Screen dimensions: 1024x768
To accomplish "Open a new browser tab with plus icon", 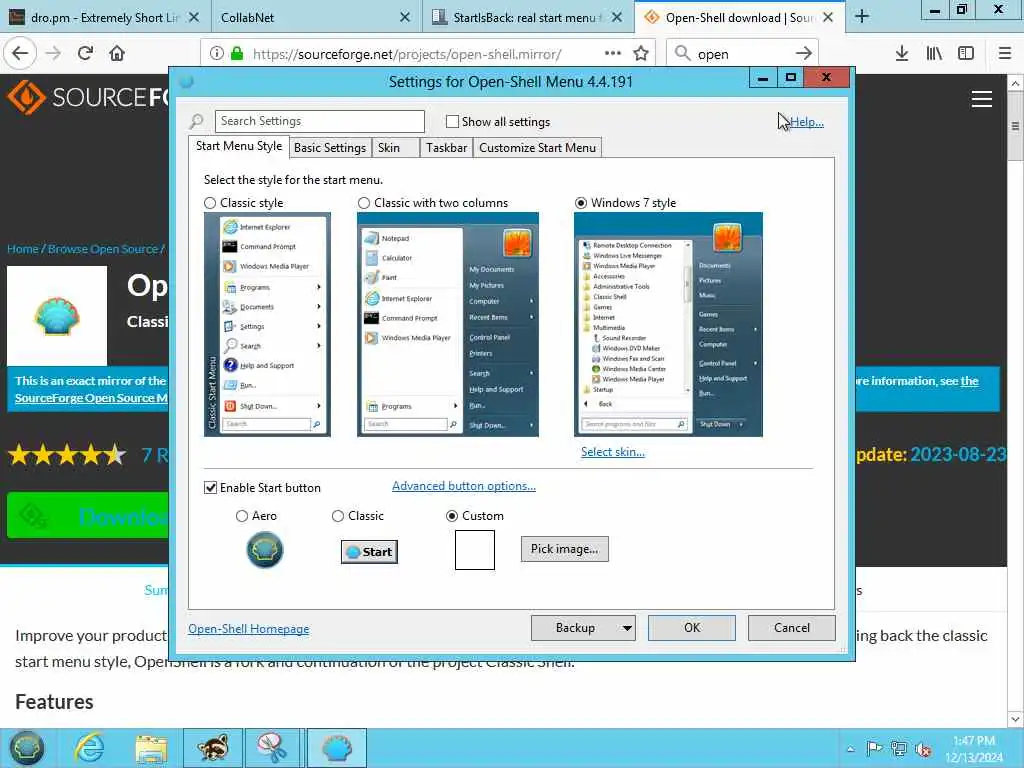I will pos(862,17).
